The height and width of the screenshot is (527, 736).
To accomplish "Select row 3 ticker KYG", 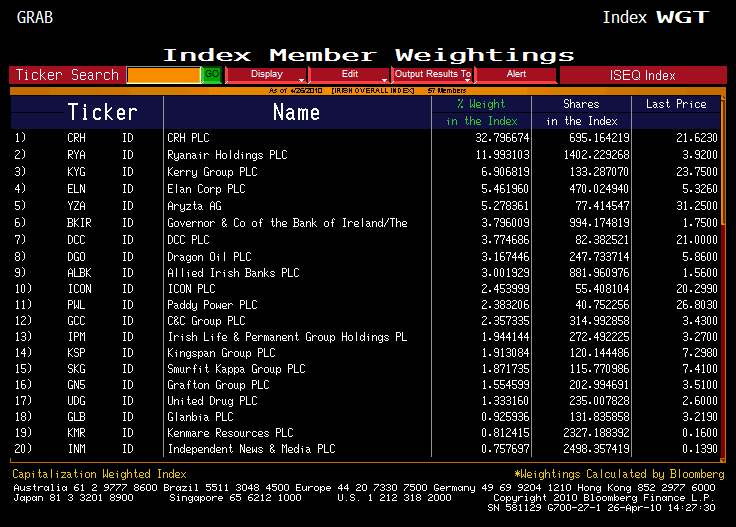I will (x=77, y=172).
